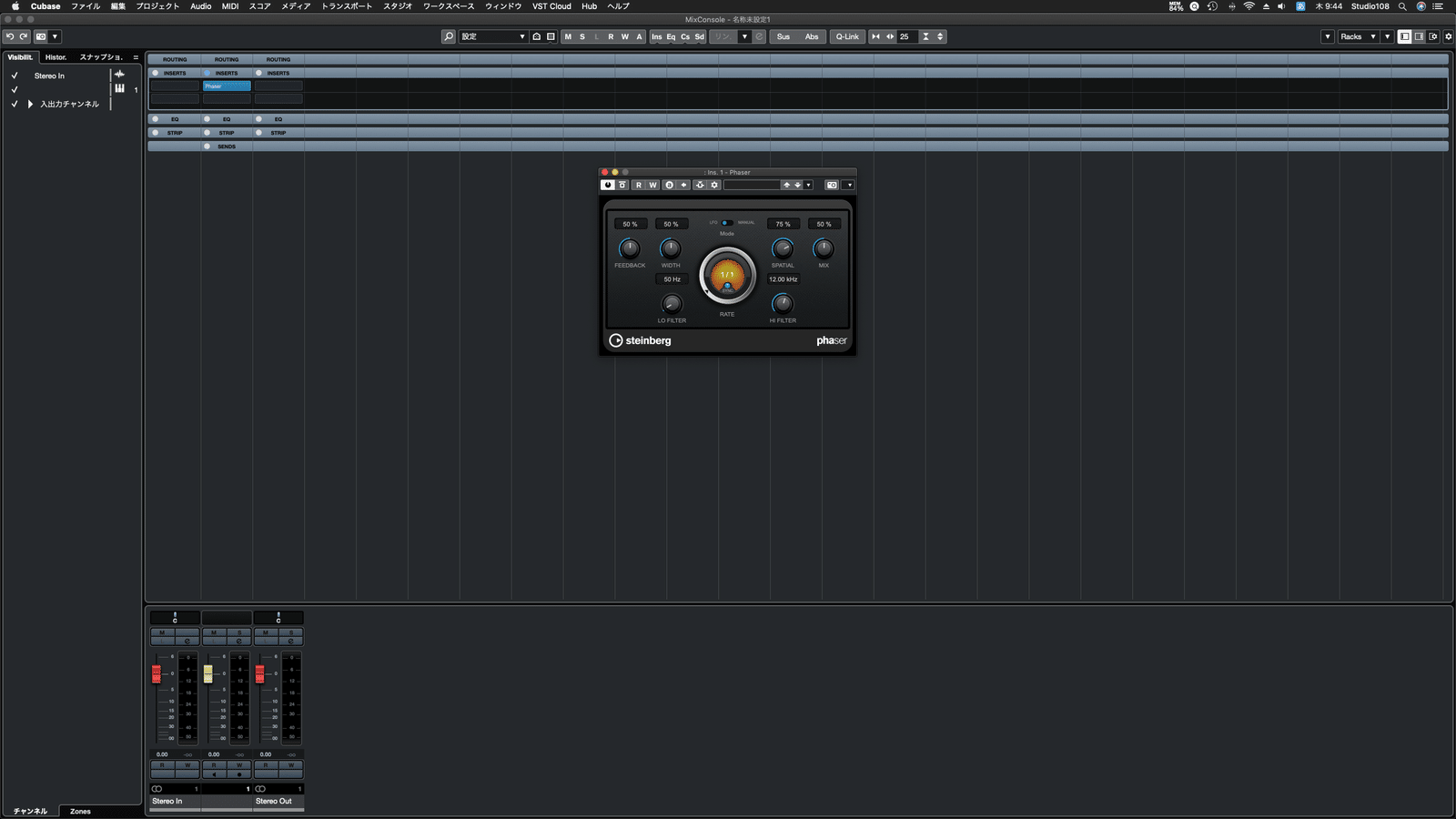Mute the Stereo Out channel

pos(266,632)
